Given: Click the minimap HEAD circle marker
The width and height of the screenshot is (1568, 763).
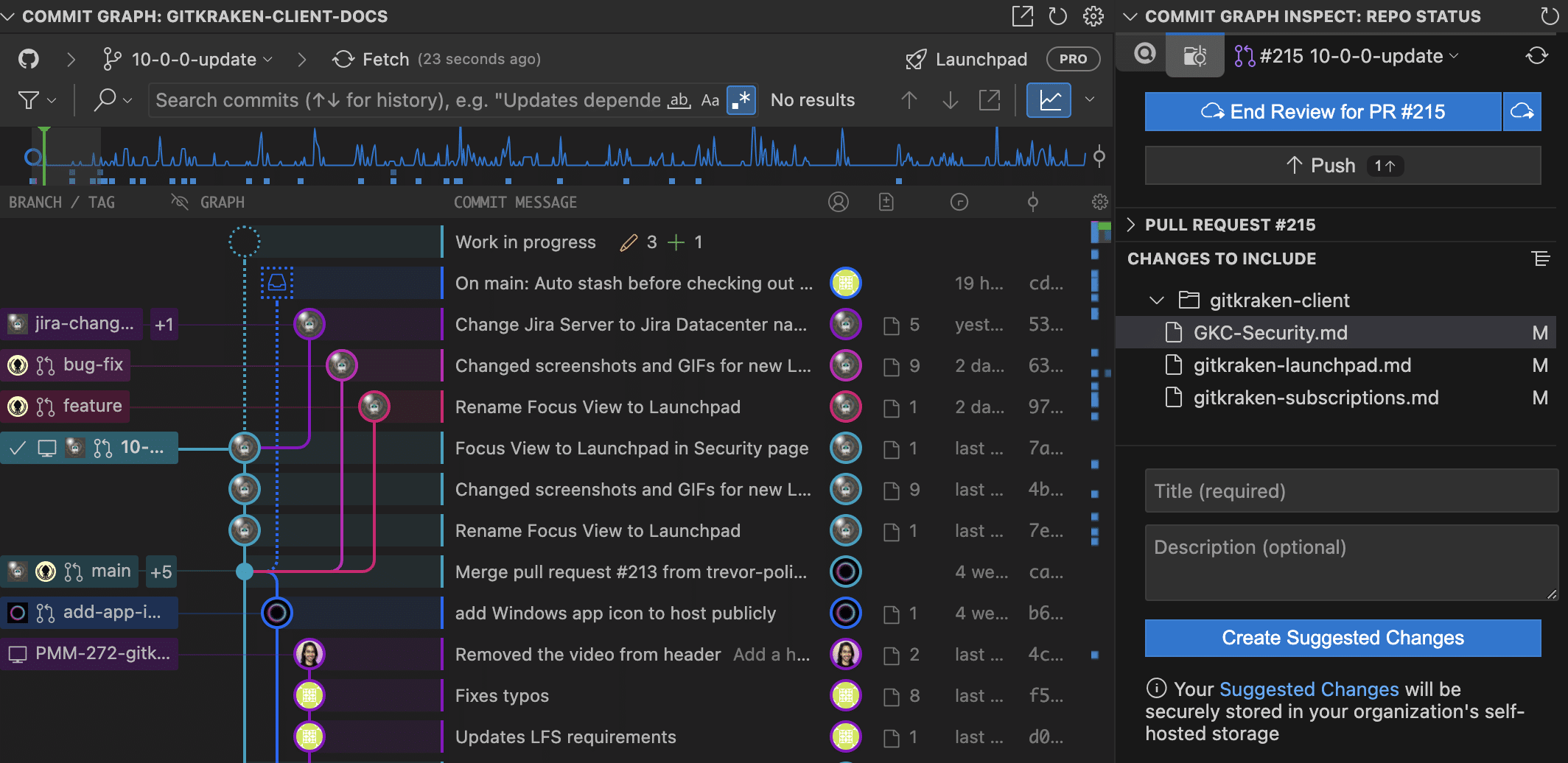Looking at the screenshot, I should [32, 156].
